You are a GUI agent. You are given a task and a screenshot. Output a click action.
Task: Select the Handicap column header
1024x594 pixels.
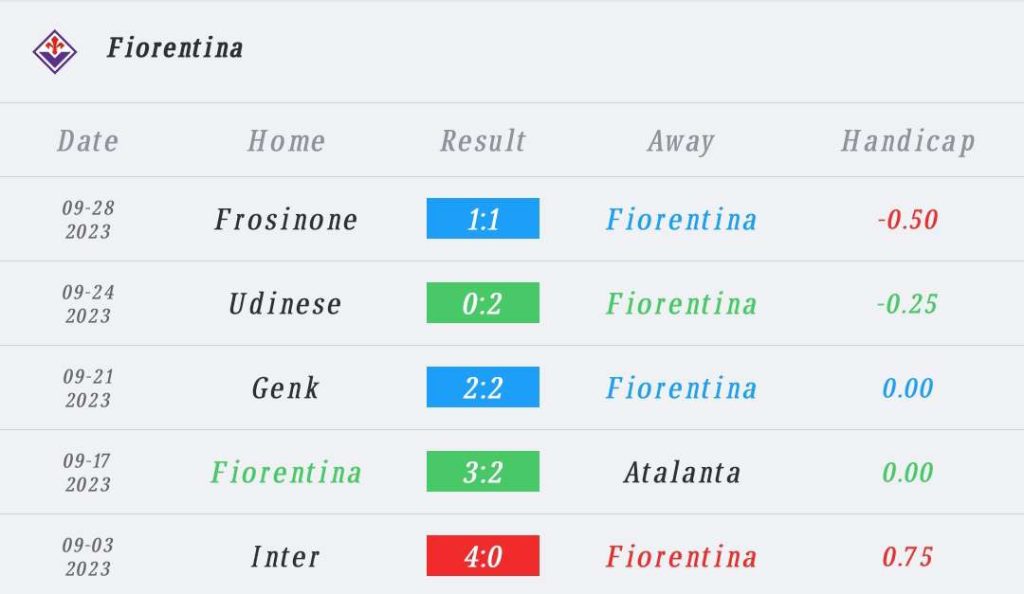(908, 142)
